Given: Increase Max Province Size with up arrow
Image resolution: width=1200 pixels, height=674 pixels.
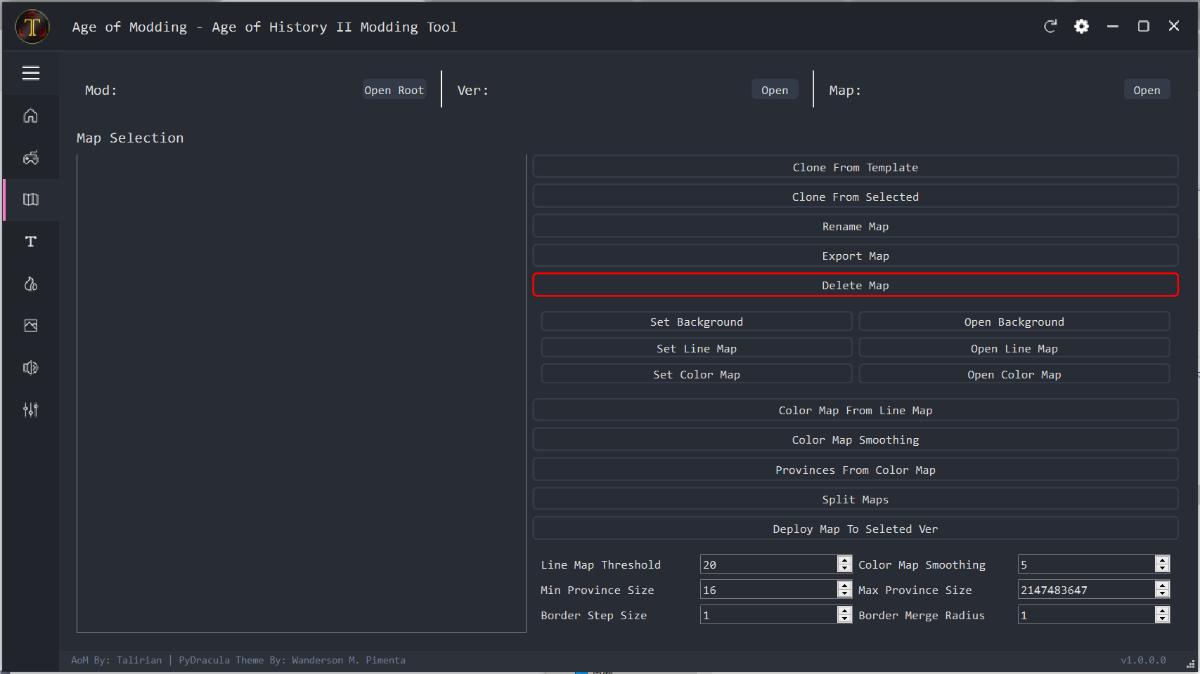Looking at the screenshot, I should [x=1162, y=585].
